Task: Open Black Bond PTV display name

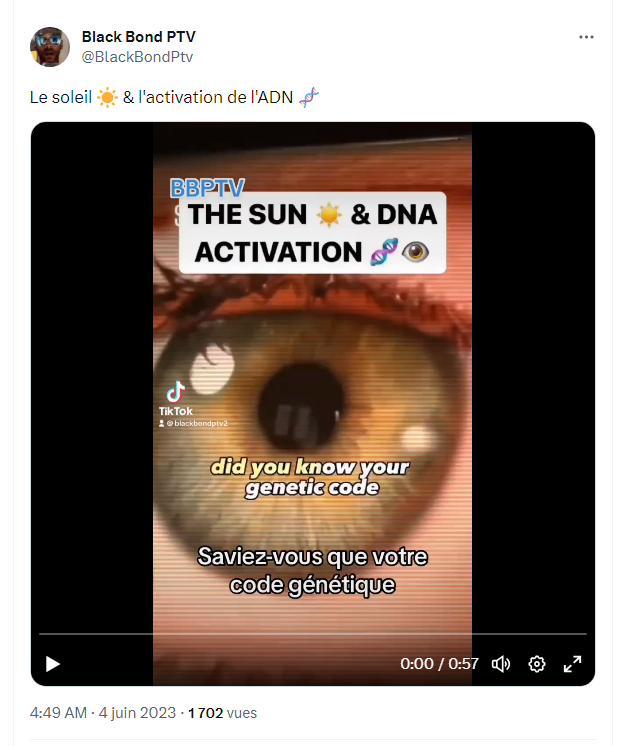Action: (x=138, y=37)
